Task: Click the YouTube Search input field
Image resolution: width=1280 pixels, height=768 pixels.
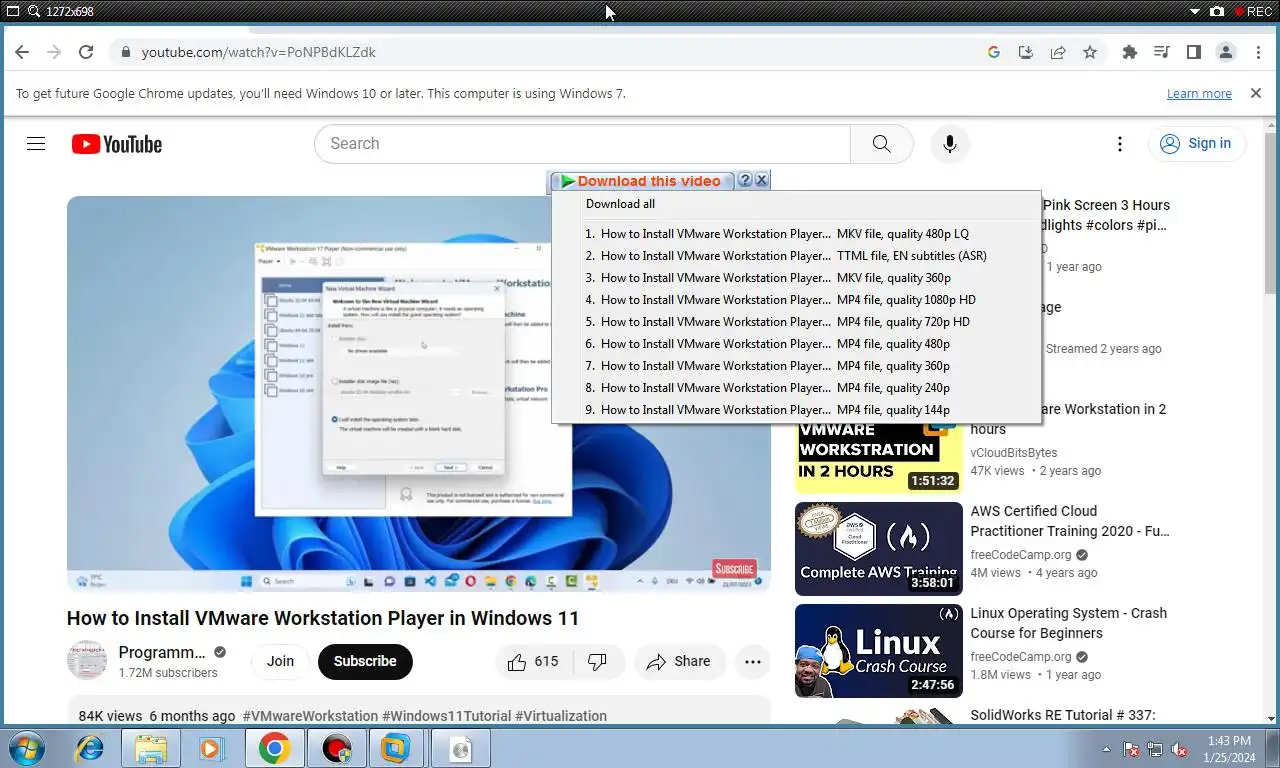Action: pos(582,144)
